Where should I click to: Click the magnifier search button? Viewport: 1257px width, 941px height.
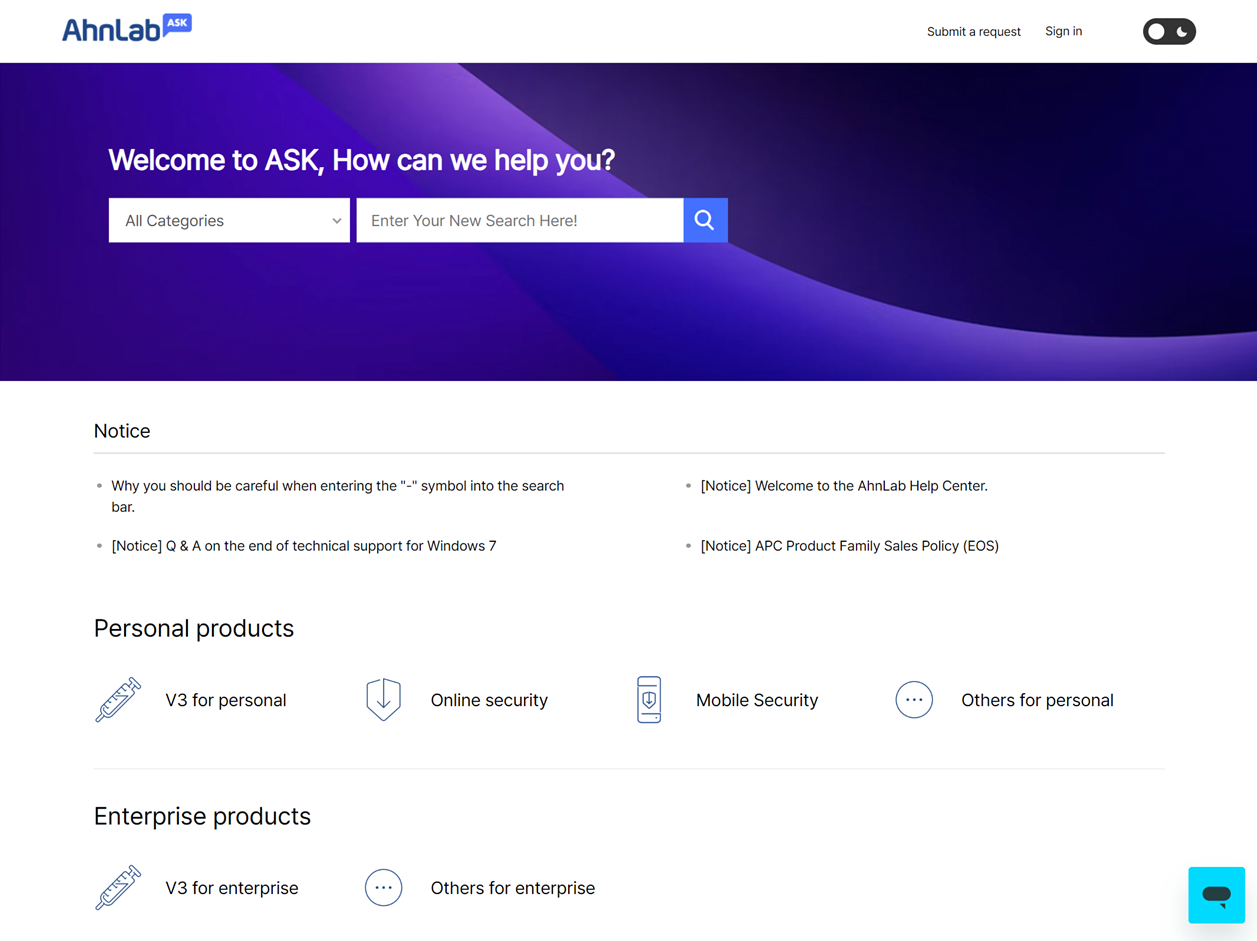point(705,220)
